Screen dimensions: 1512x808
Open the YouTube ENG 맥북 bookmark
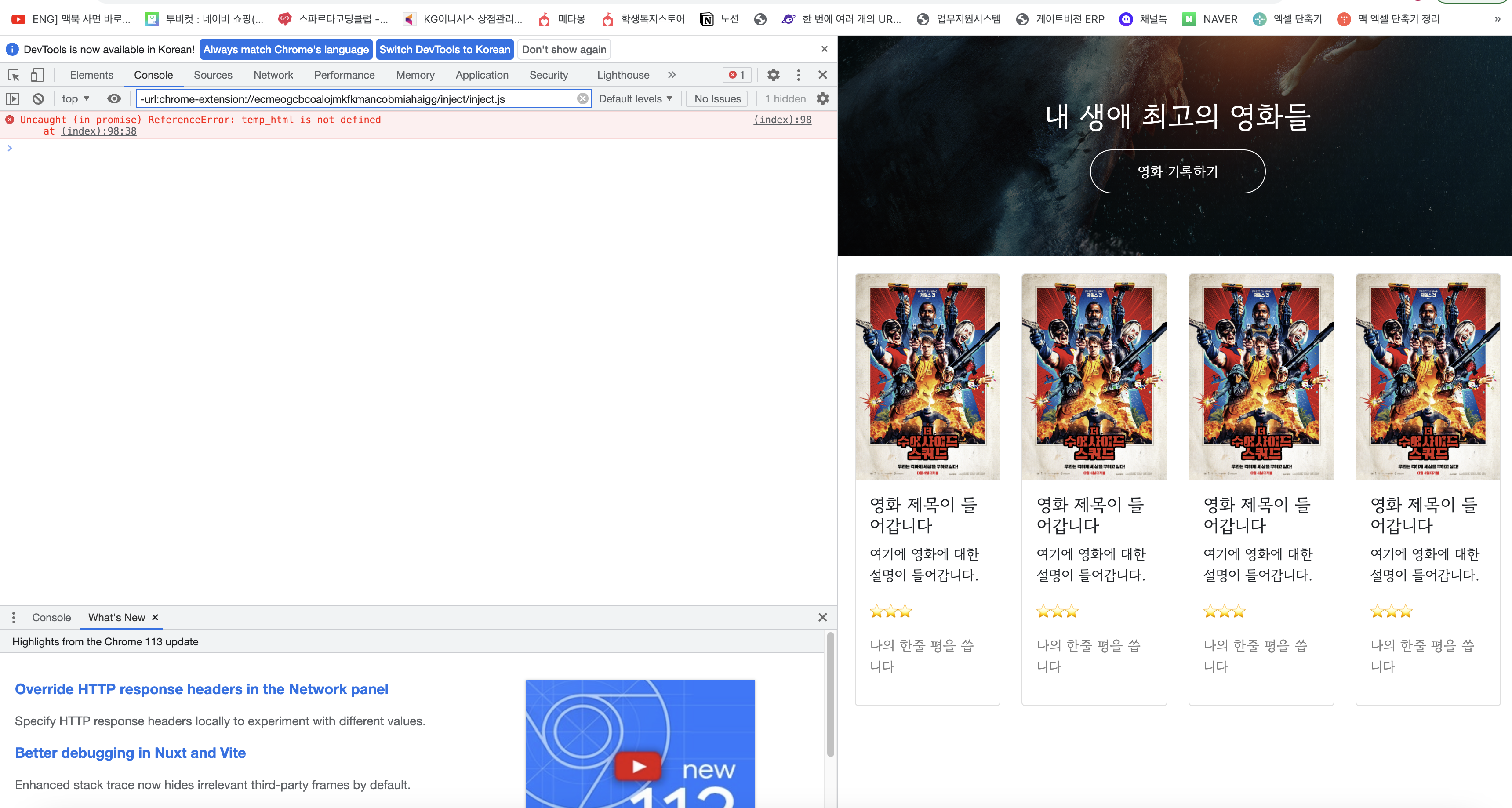[x=71, y=19]
